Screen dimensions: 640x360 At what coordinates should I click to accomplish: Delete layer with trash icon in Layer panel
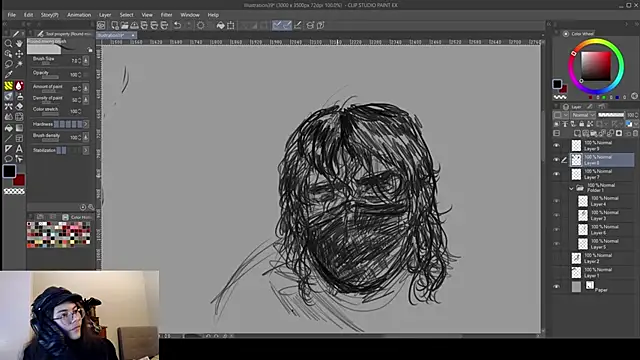635,133
